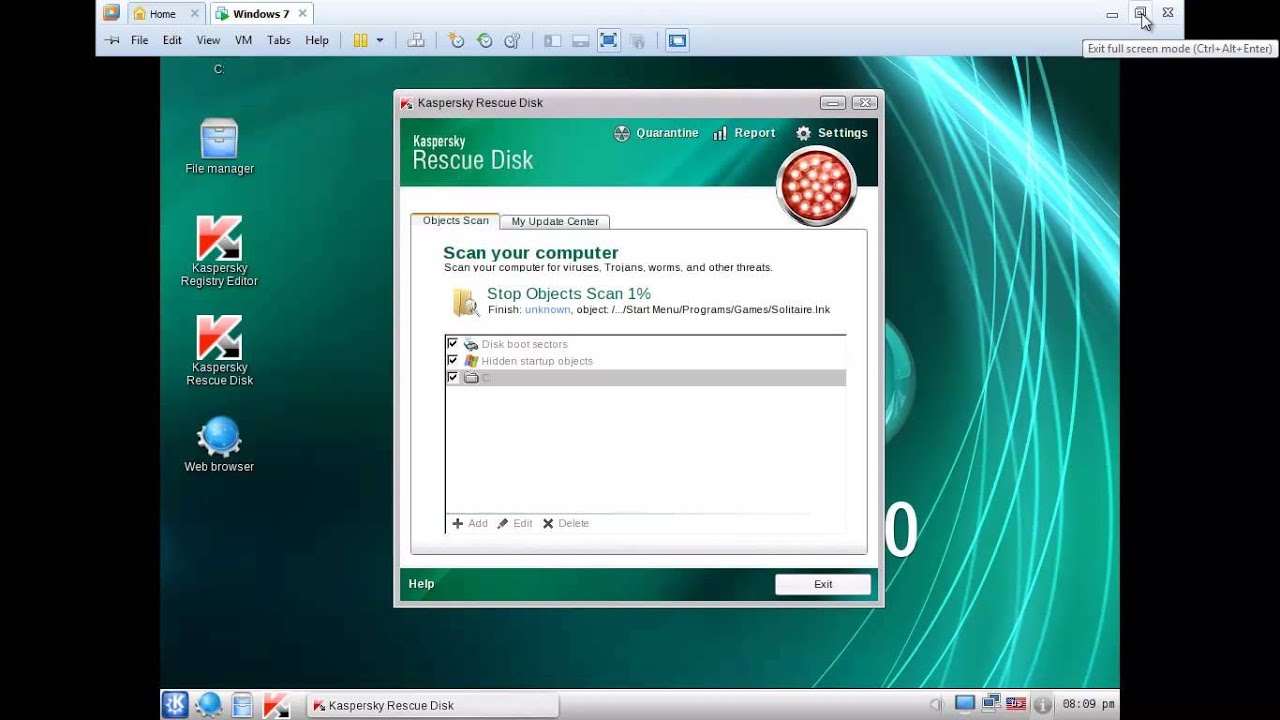
Task: Click the info notification tray icon
Action: click(1041, 704)
